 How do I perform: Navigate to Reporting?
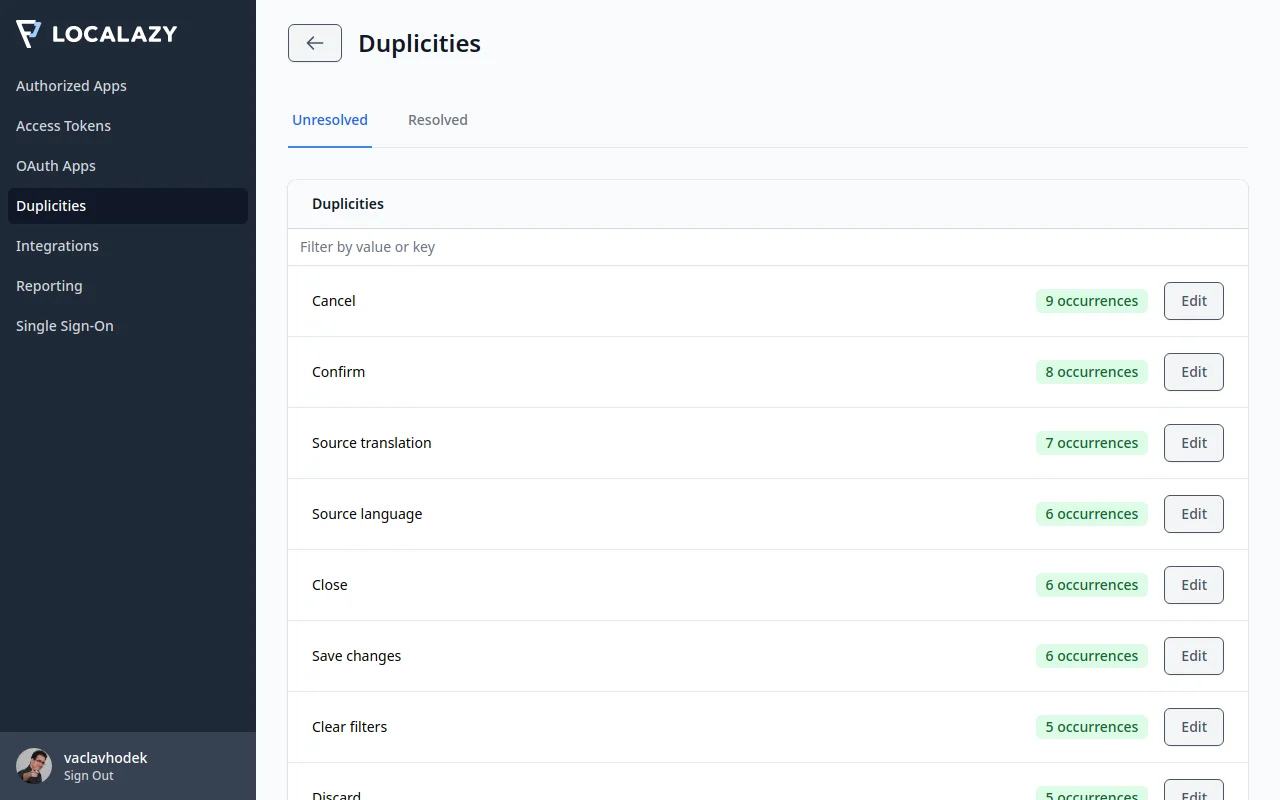click(x=49, y=286)
